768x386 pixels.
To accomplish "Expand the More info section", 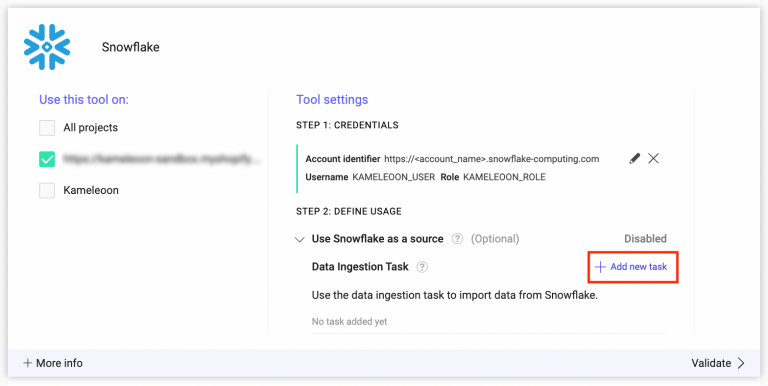I will click(x=53, y=363).
